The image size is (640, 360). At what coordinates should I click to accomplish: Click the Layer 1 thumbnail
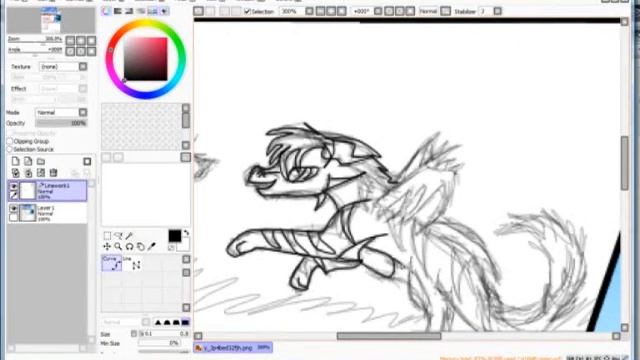click(x=28, y=213)
